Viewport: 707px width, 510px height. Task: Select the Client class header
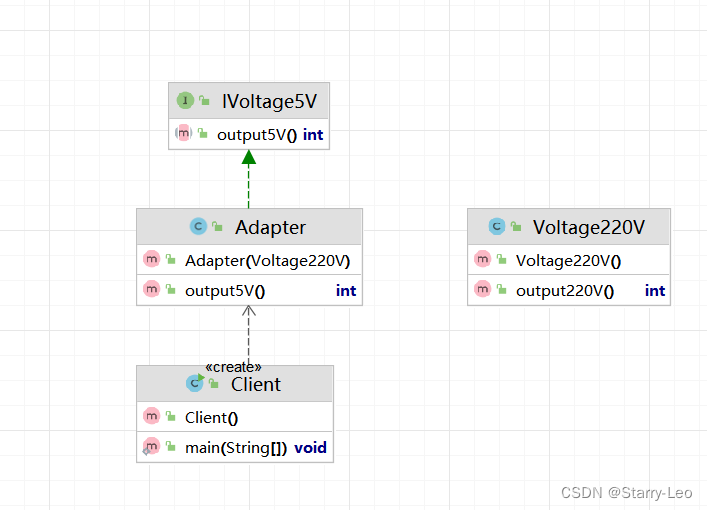point(235,384)
